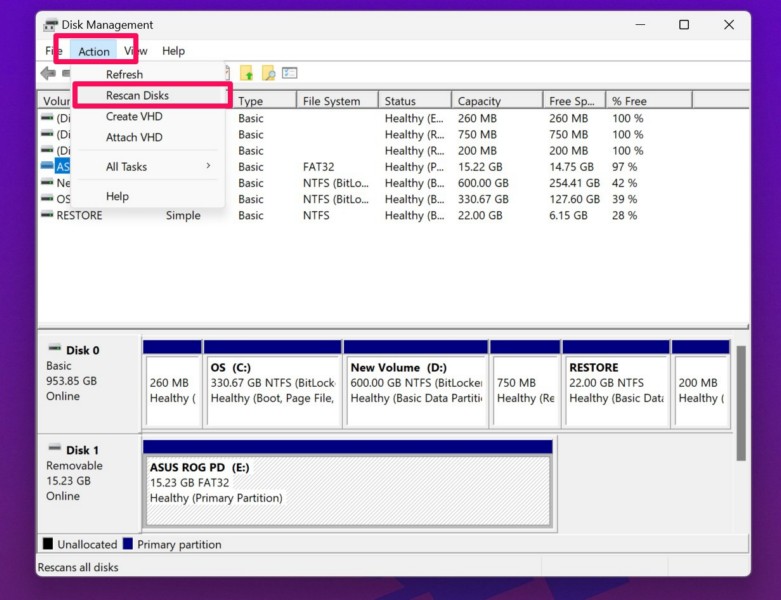
Task: Choose Rescan Disks from Action menu
Action: pyautogui.click(x=138, y=96)
